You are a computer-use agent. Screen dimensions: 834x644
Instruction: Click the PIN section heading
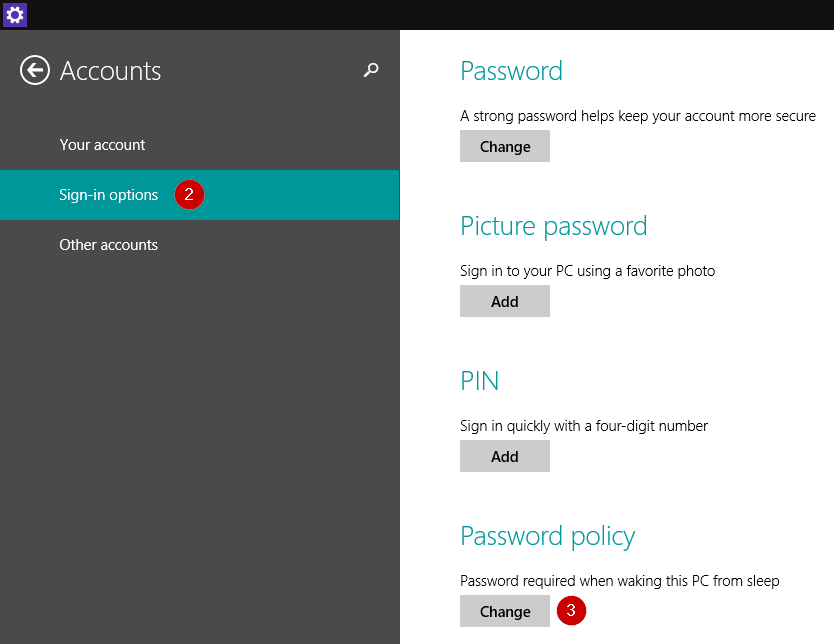479,381
